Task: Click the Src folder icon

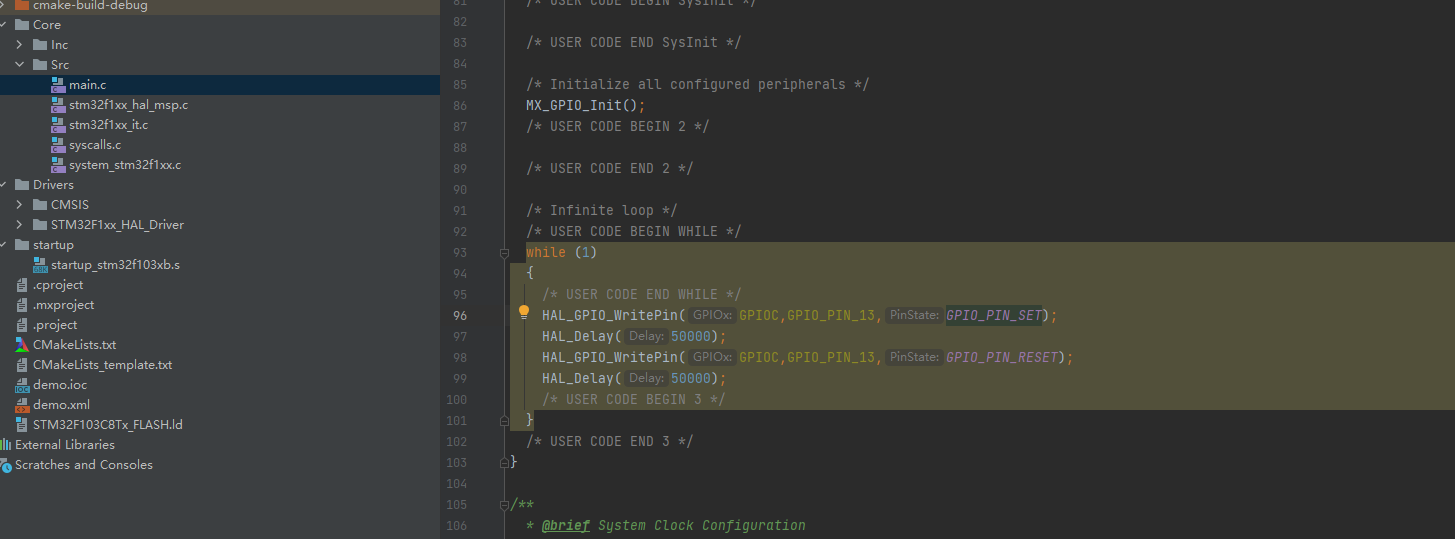Action: point(40,65)
